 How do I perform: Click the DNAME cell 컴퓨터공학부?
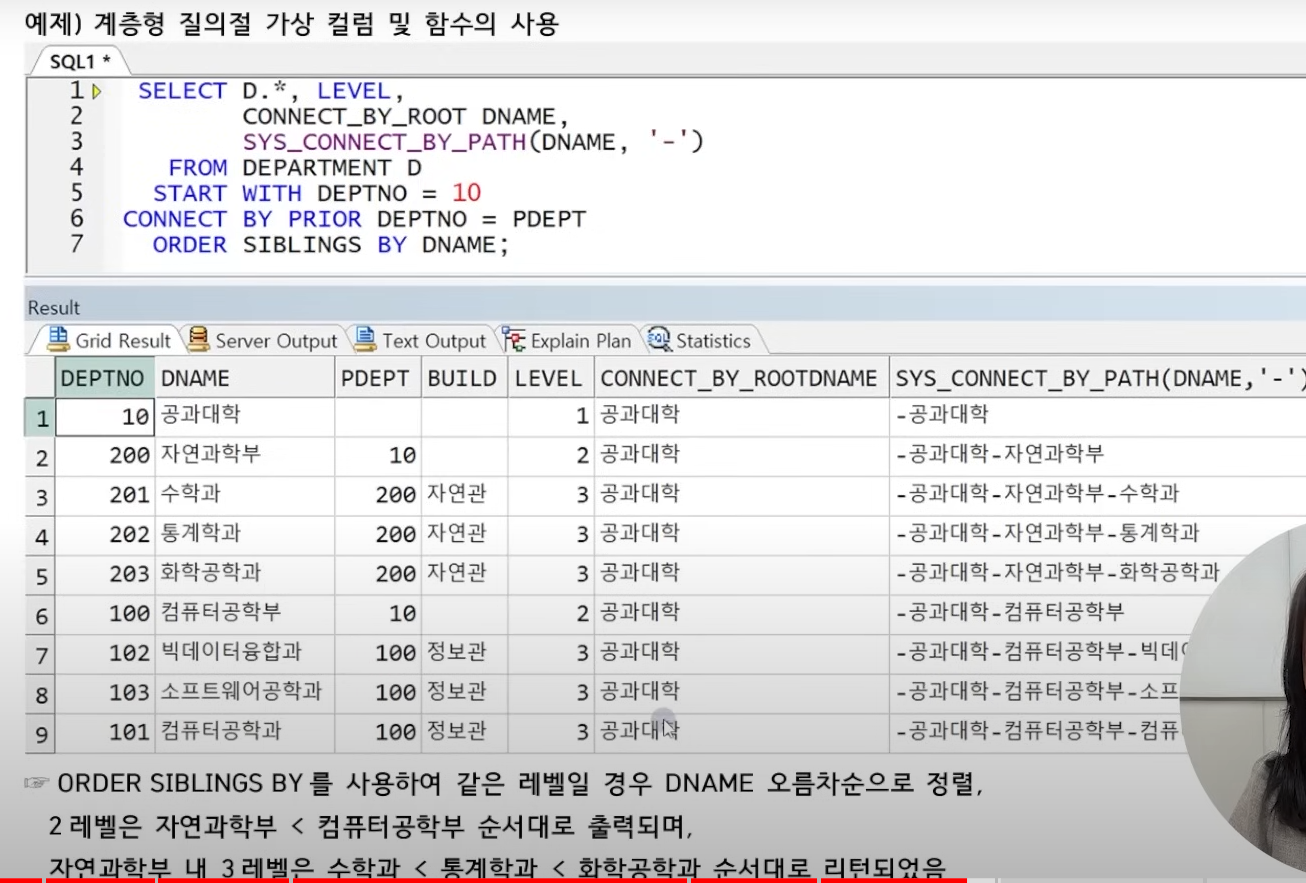pos(245,613)
